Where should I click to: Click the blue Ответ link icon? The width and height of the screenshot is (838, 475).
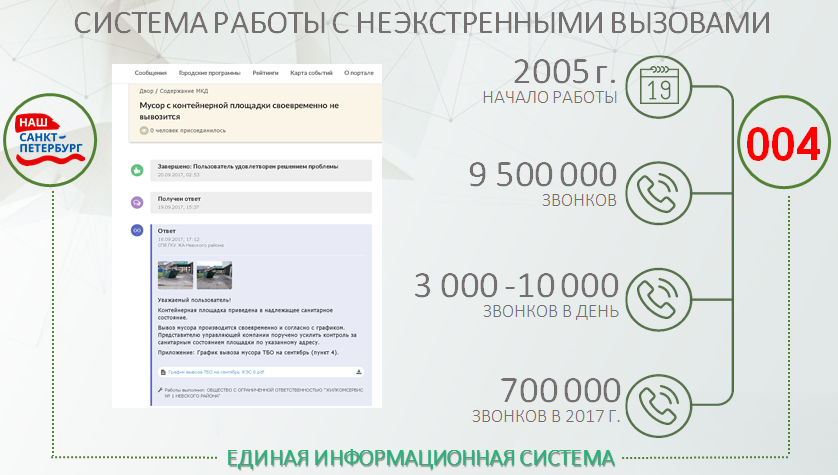pos(138,231)
